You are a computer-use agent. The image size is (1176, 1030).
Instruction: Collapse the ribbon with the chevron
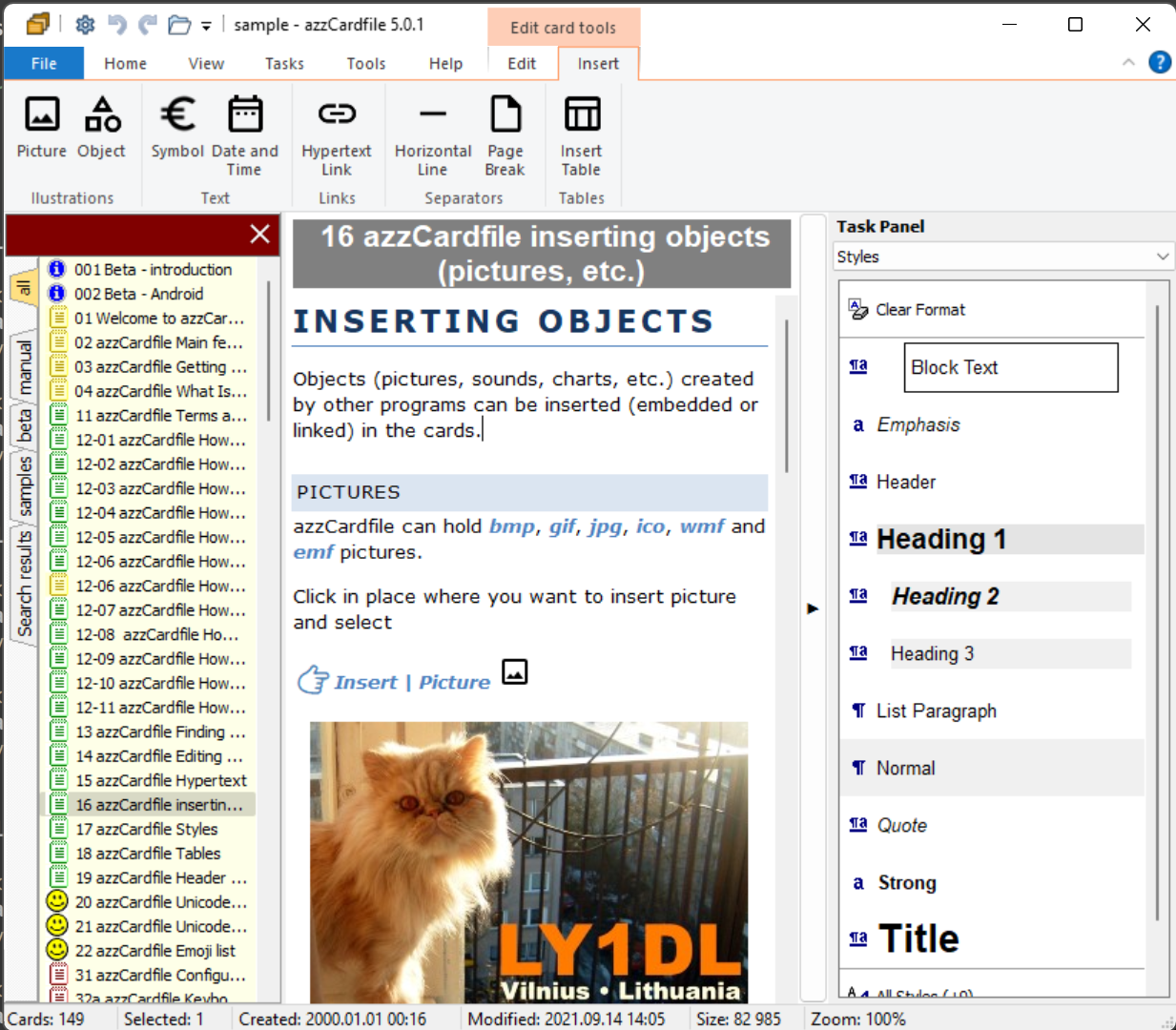1128,62
